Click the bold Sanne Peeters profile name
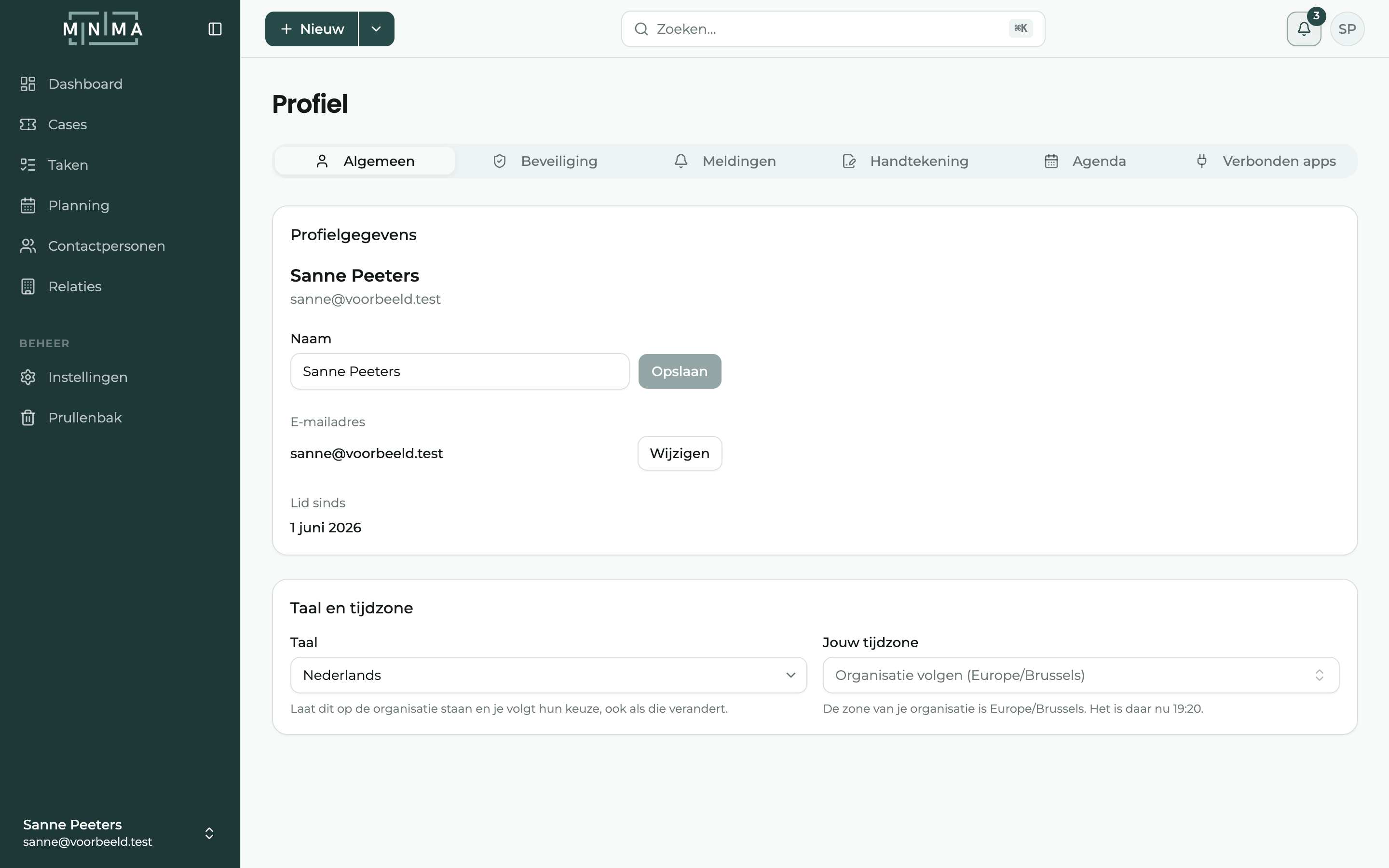This screenshot has width=1389, height=868. tap(354, 275)
